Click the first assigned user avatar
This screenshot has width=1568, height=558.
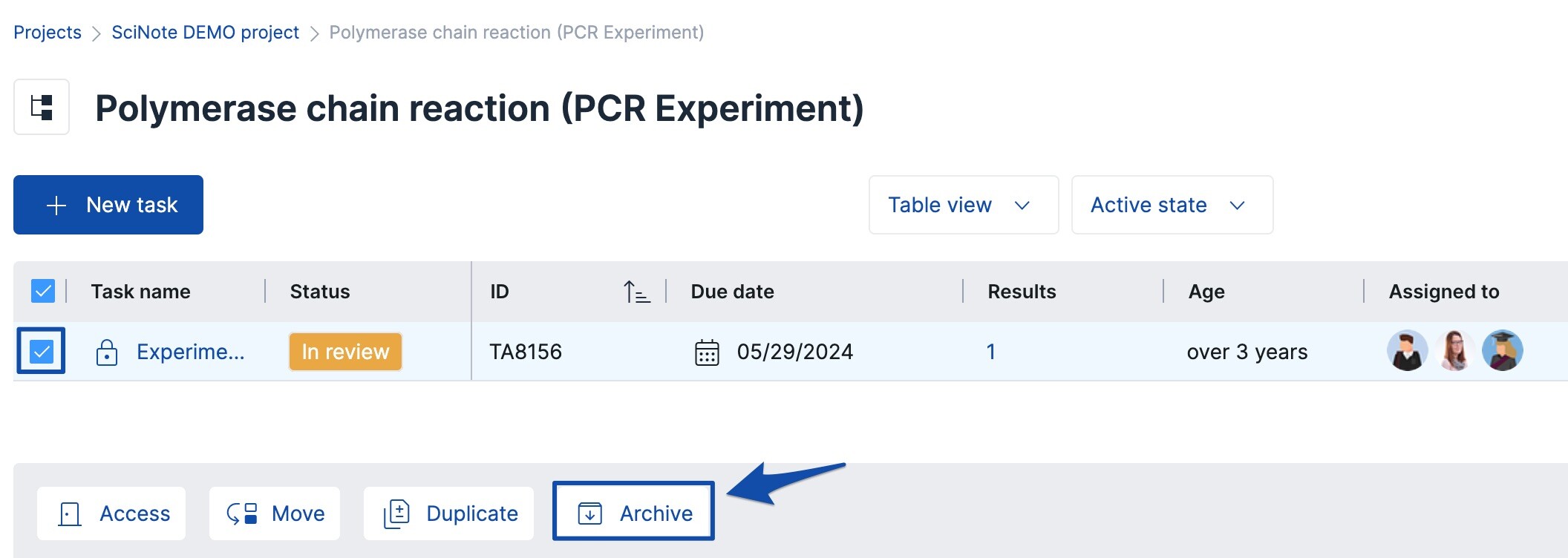(x=1407, y=351)
